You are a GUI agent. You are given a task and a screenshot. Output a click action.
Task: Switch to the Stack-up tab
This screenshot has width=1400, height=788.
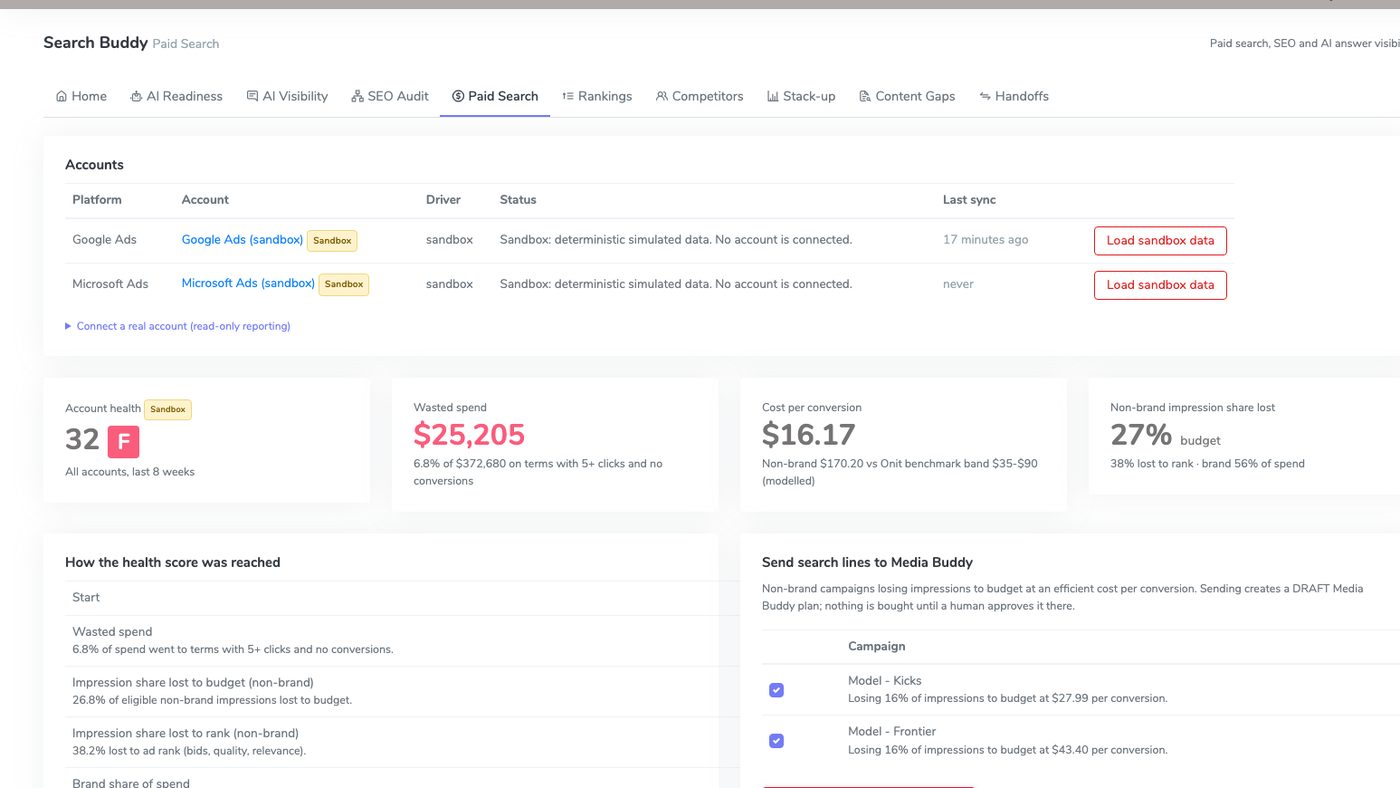801,96
